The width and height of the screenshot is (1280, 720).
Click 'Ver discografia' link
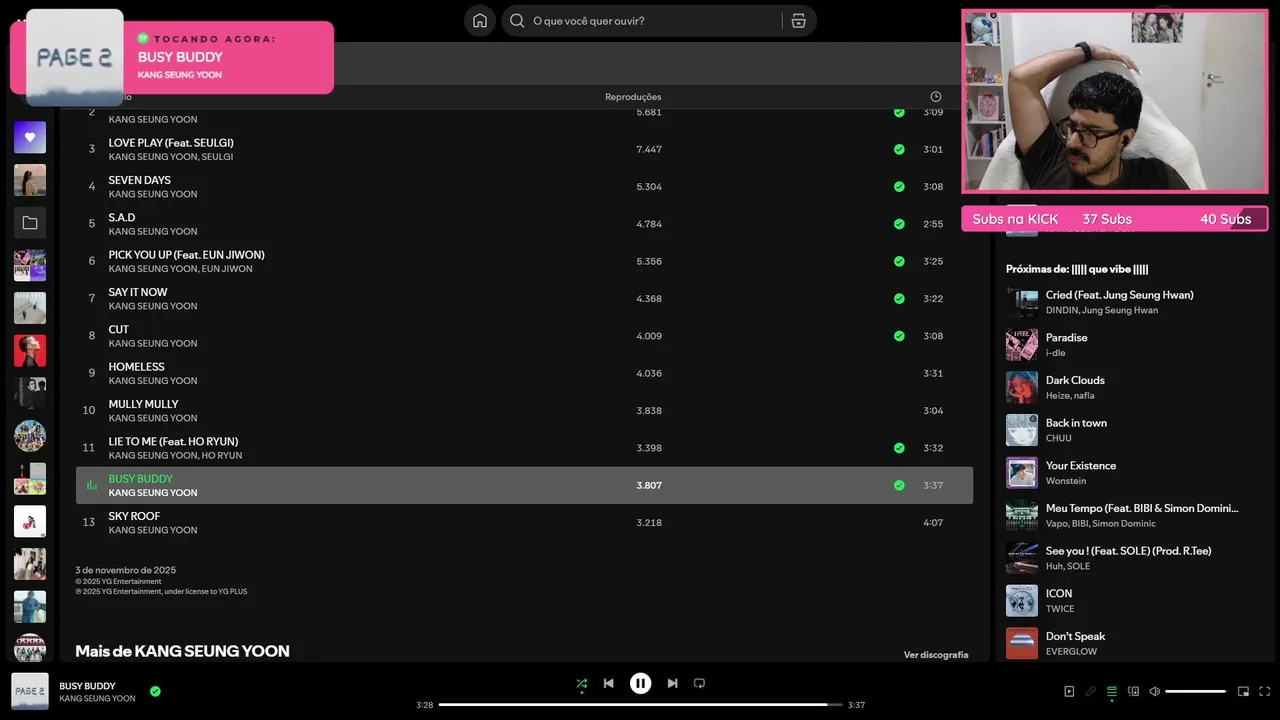click(936, 655)
